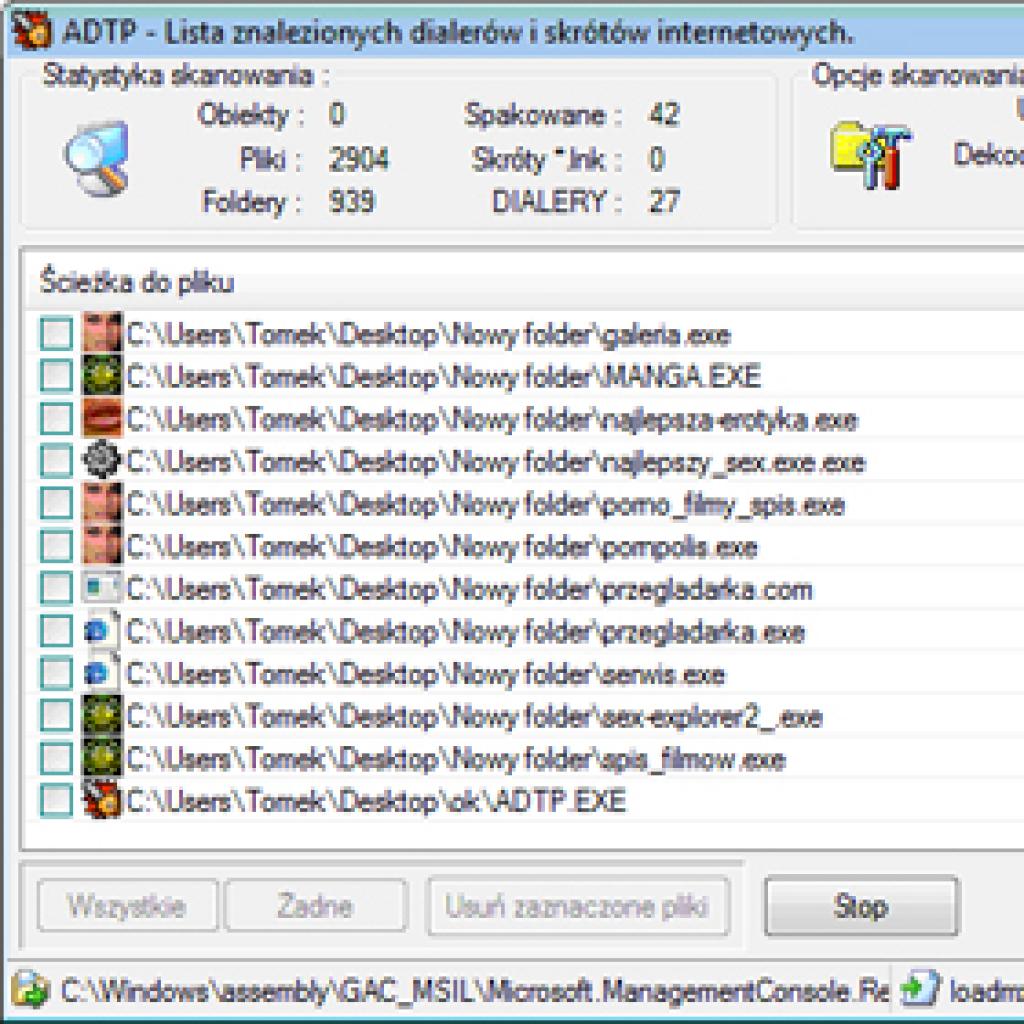
Task: Select the galeria.exe file path text
Action: (428, 335)
